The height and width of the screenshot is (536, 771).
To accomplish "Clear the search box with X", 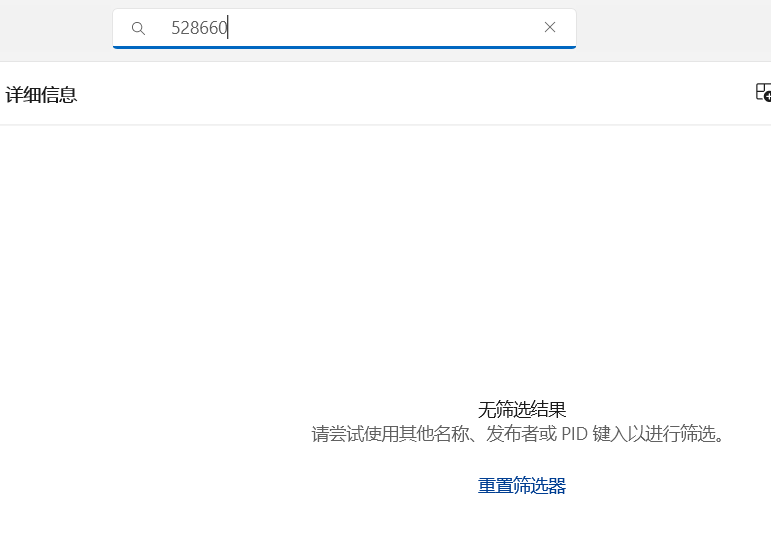I will [x=550, y=28].
